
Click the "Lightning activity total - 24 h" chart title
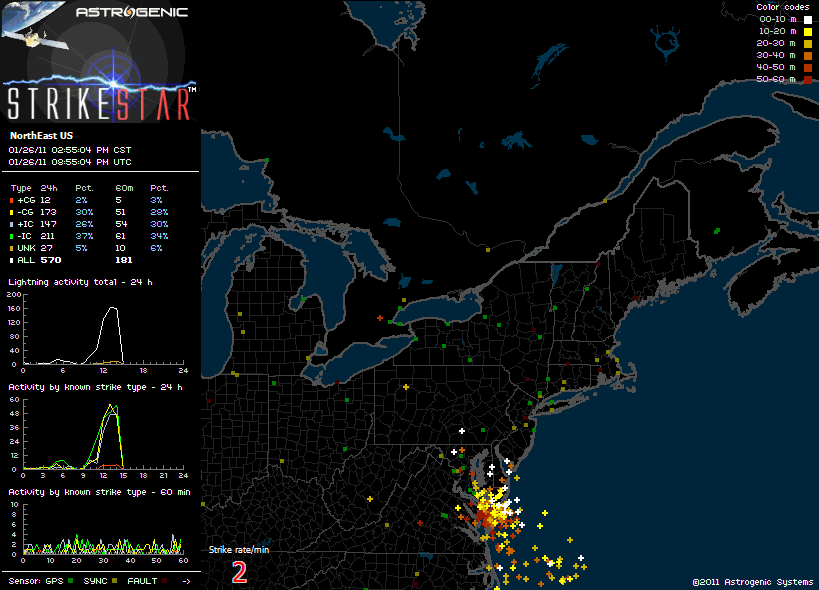click(80, 282)
